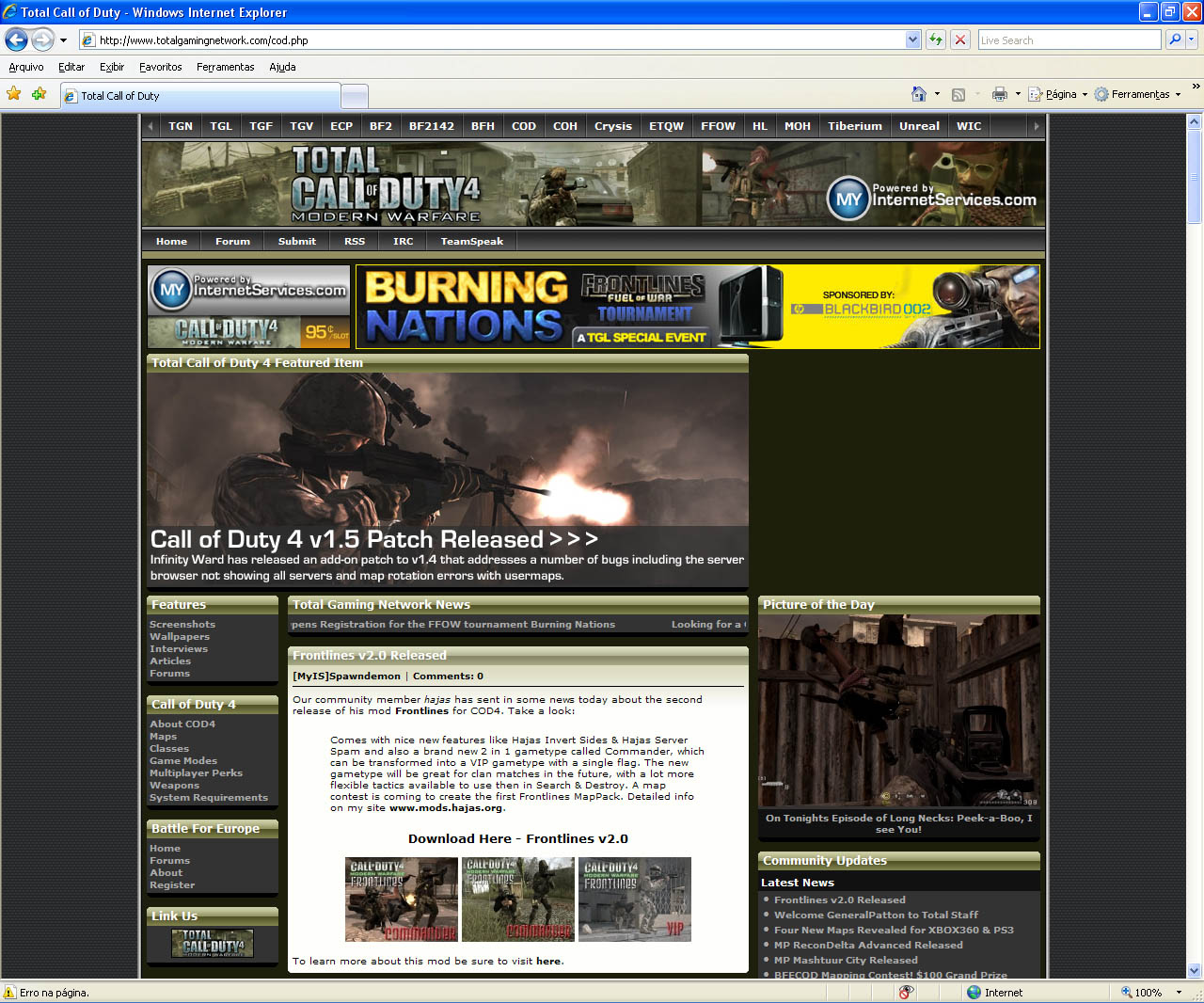Open the zoom level 100% dropdown arrow
Viewport: 1204px width, 1003px height.
point(1179,993)
